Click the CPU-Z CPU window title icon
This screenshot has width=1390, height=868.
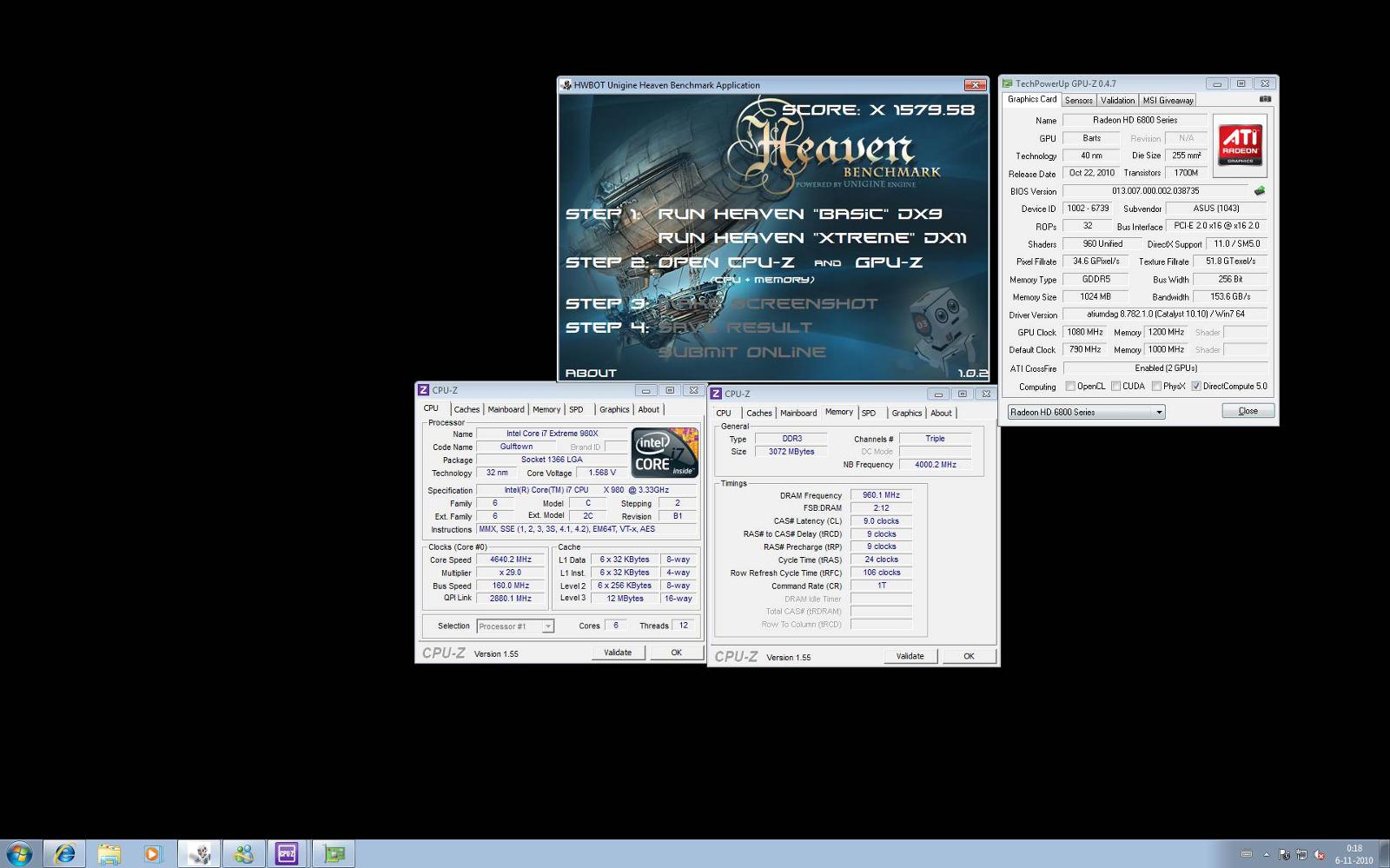(x=424, y=390)
